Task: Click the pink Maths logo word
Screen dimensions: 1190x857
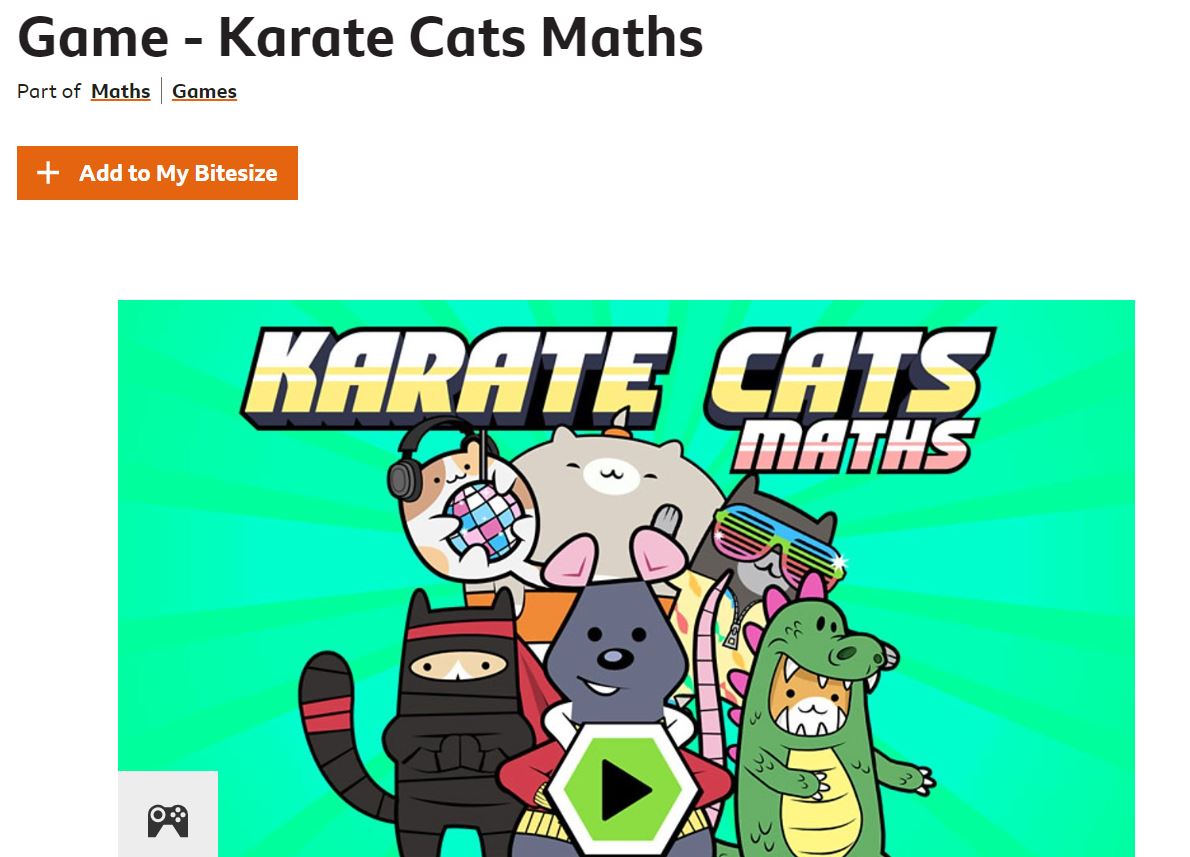Action: 852,445
